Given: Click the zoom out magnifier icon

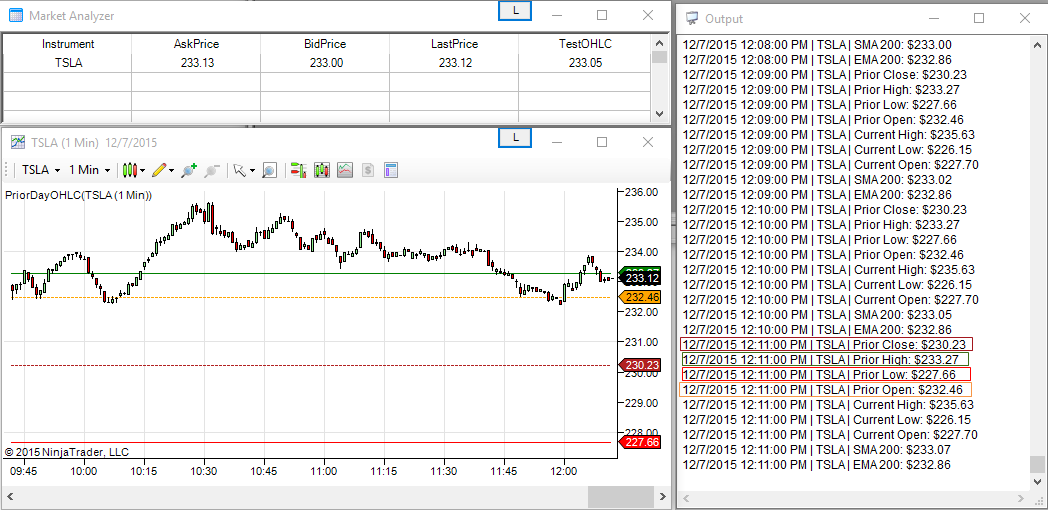Looking at the screenshot, I should click(212, 170).
